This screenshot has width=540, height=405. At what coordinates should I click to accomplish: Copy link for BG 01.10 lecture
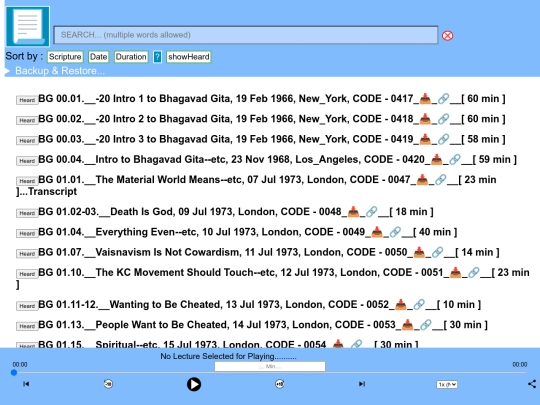[x=474, y=272]
